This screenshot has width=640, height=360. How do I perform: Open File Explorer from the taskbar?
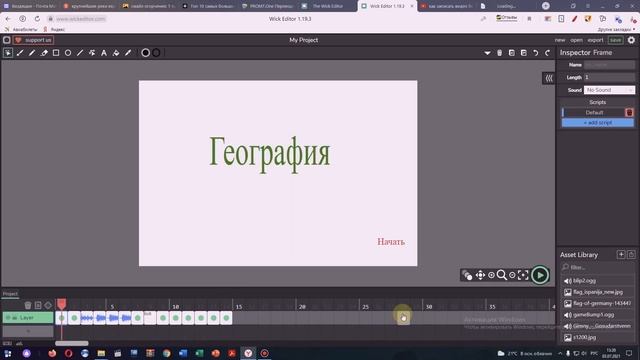[x=101, y=353]
